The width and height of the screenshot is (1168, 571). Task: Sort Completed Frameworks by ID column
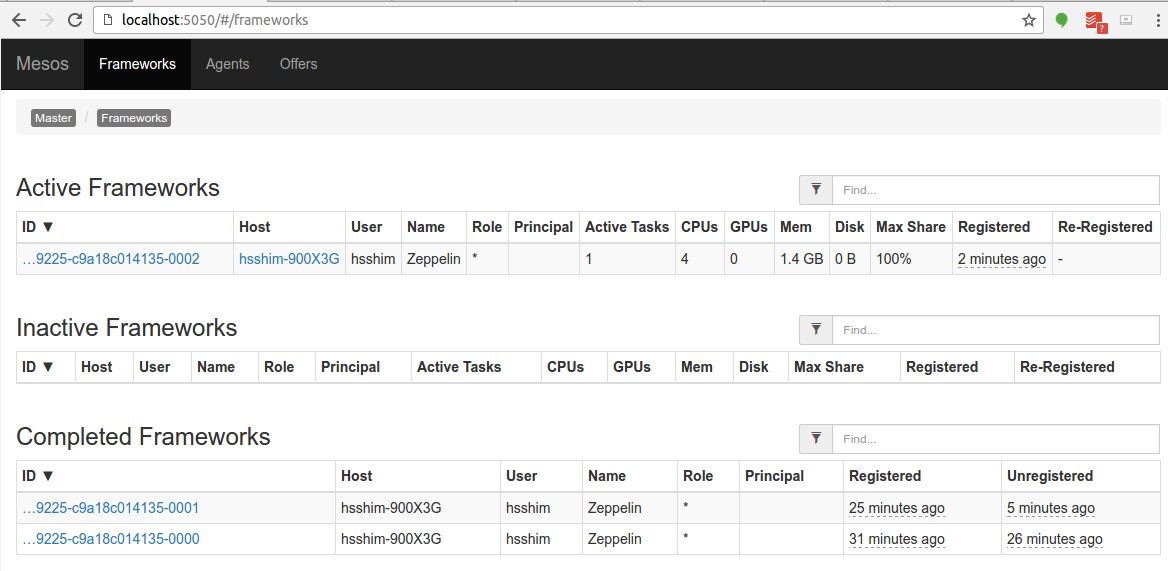tap(38, 476)
